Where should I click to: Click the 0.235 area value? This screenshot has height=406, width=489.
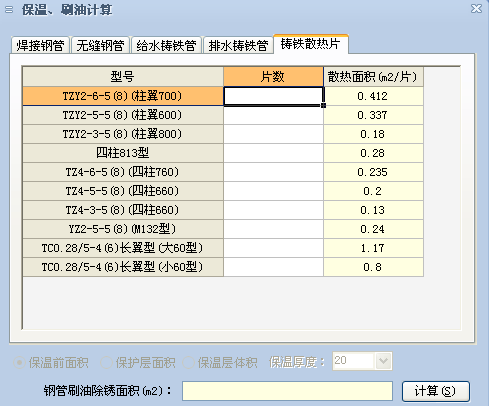point(373,172)
